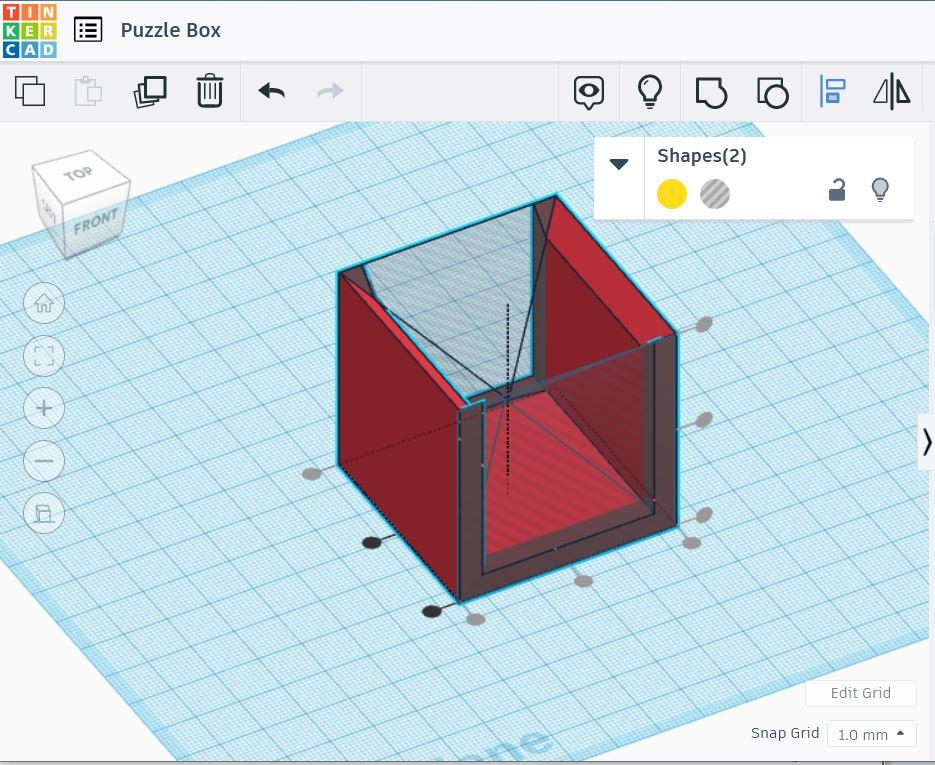Toggle lock editing padlock icon

[837, 190]
